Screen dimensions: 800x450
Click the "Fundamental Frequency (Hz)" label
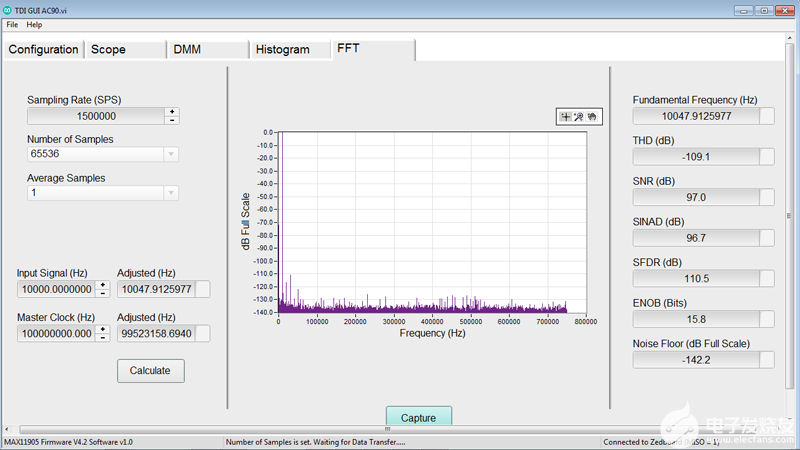point(695,100)
